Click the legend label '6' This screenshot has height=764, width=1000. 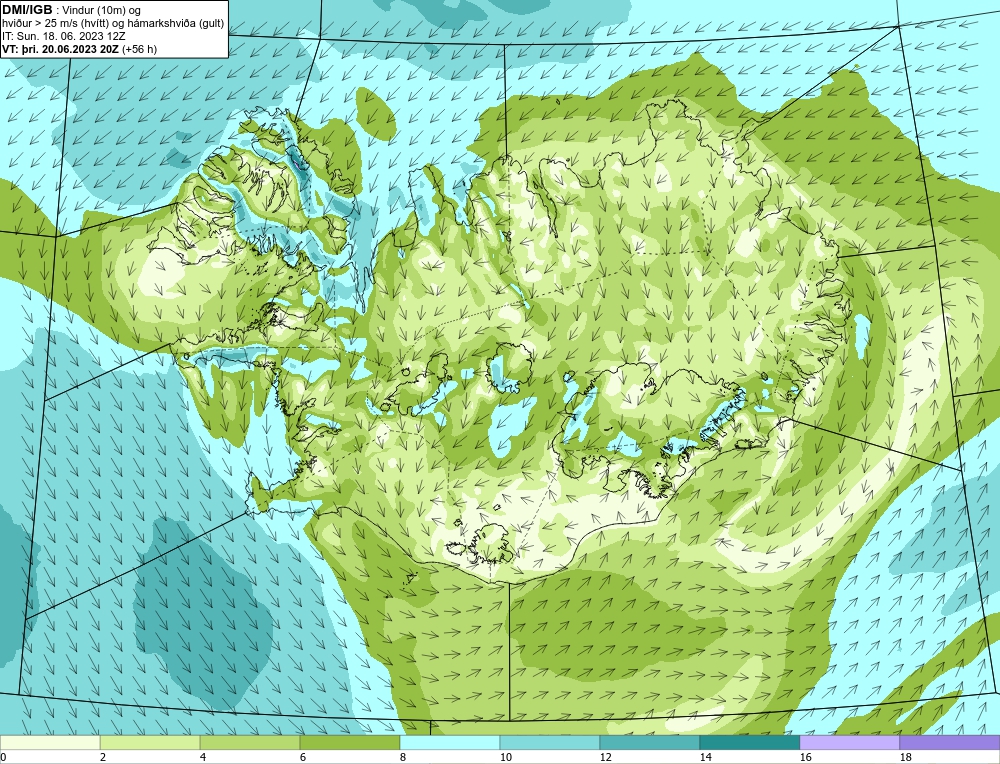pos(302,757)
